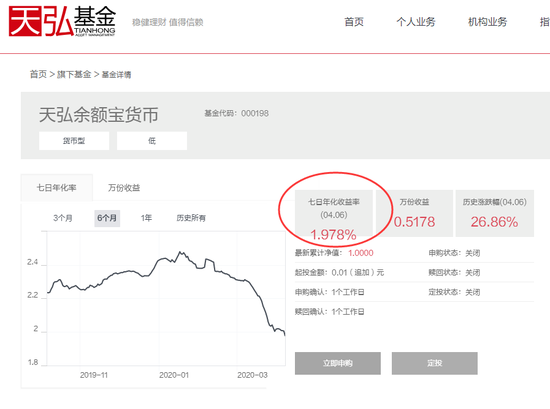
Task: Select the 6个月 chart range
Action: [107, 218]
